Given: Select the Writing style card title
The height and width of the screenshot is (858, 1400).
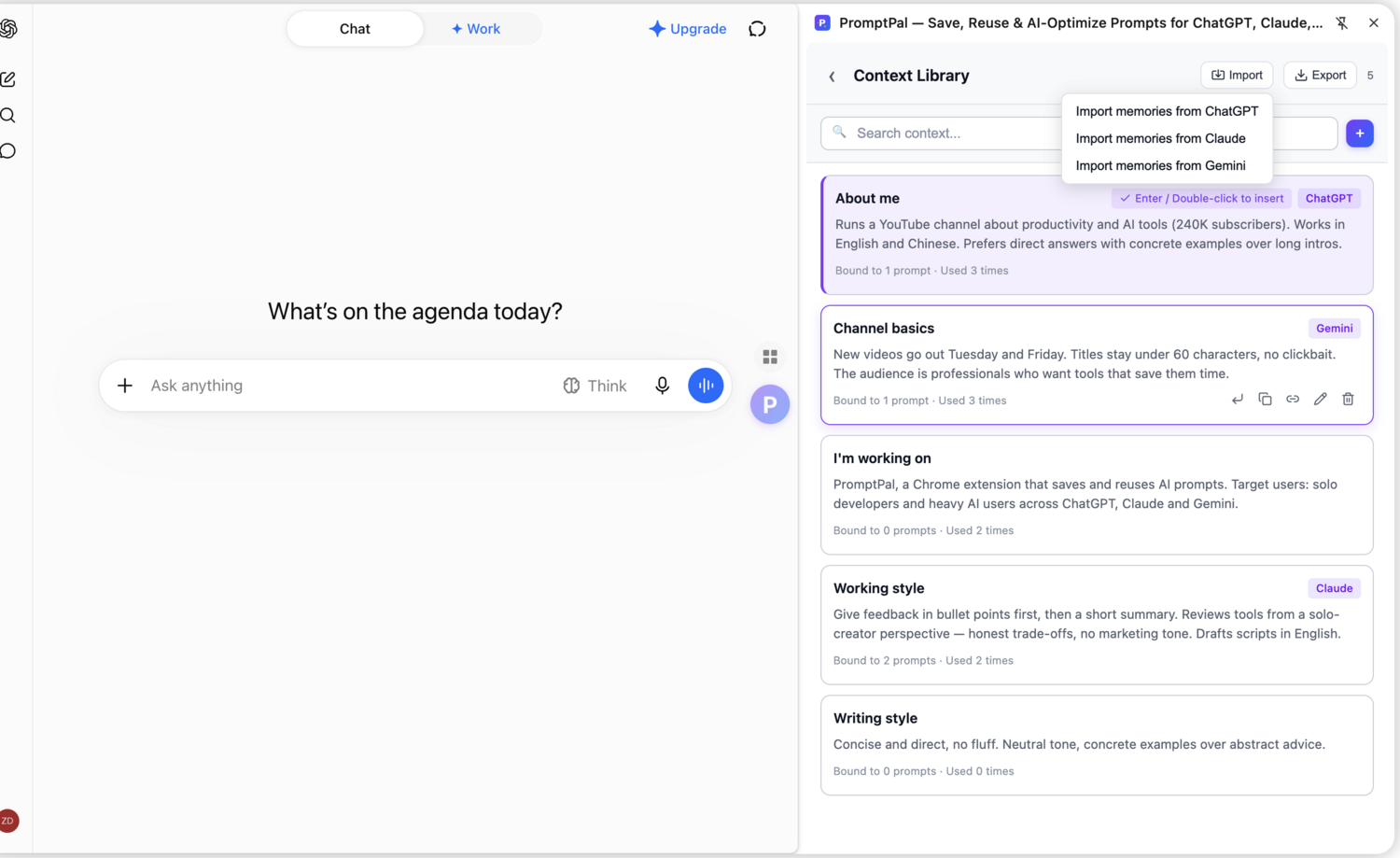Looking at the screenshot, I should 875,718.
